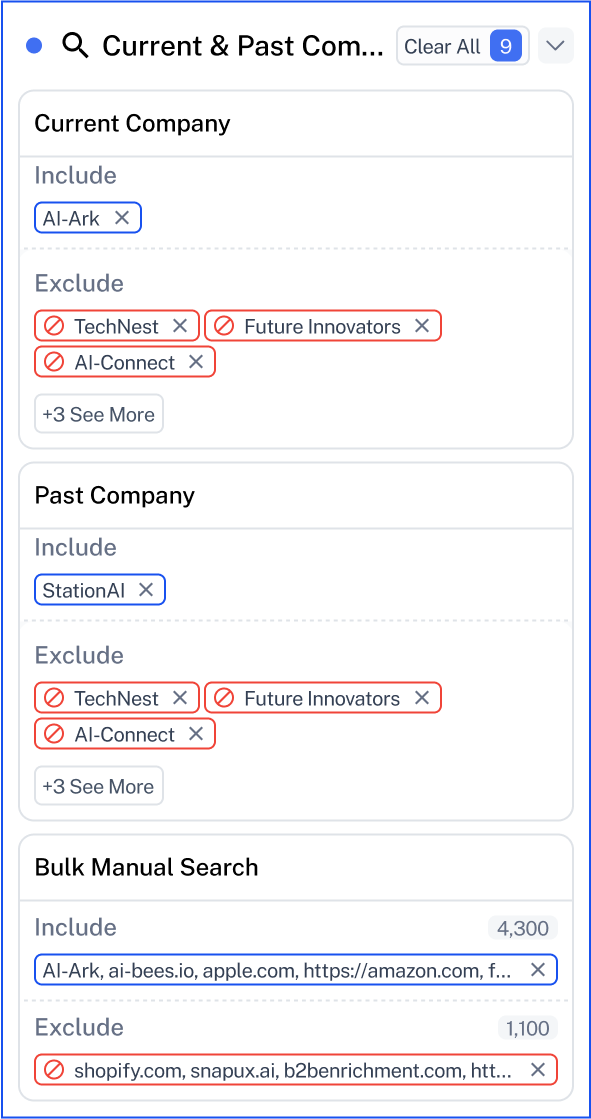Remove AI-Connect from Past Company exclude

(196, 734)
